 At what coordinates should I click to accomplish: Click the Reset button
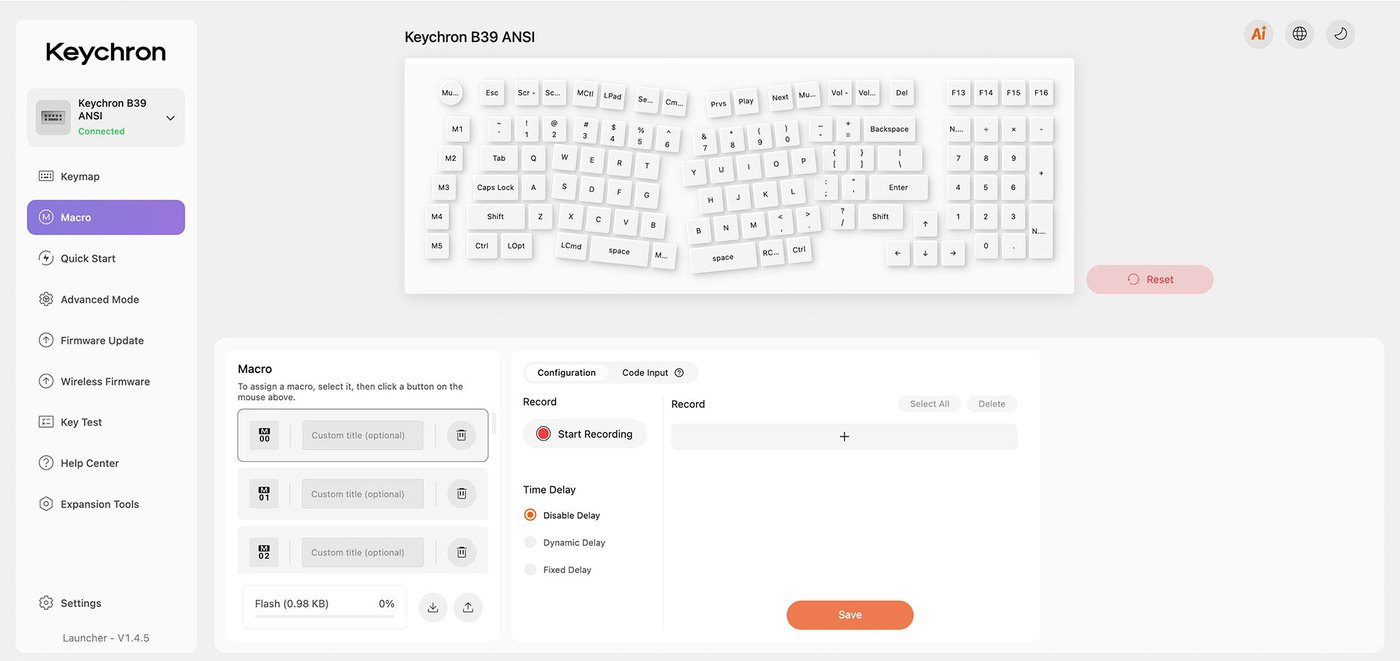[1150, 279]
